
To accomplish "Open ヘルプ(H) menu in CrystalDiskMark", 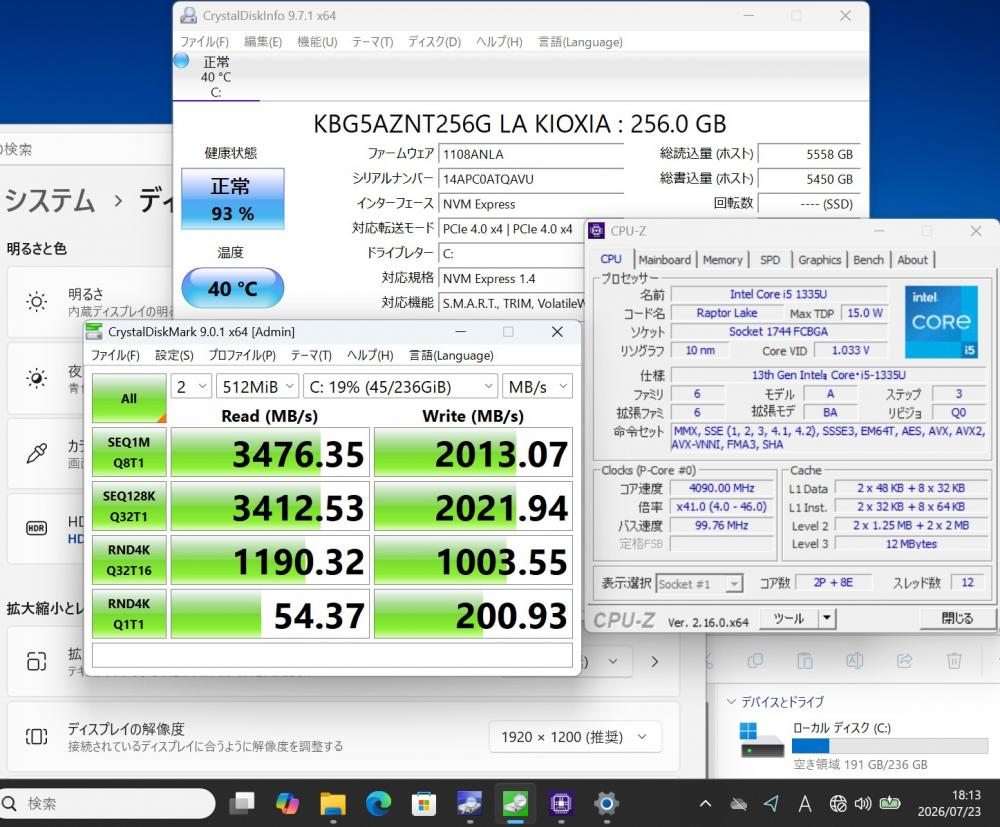I will point(370,355).
